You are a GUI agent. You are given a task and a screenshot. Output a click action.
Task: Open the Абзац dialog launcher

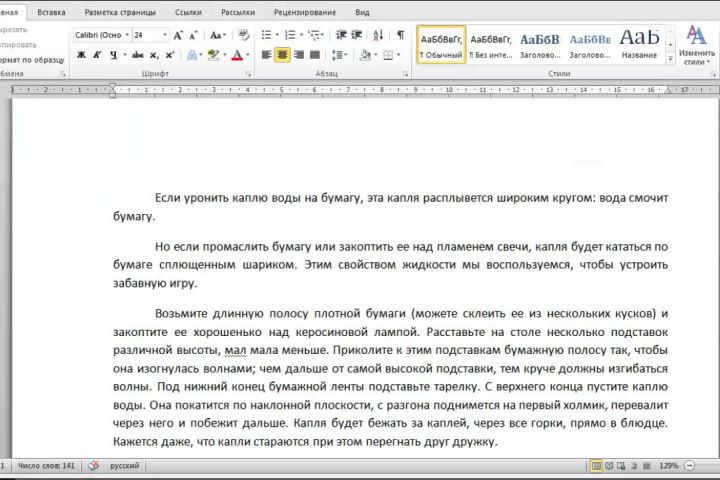click(x=405, y=74)
